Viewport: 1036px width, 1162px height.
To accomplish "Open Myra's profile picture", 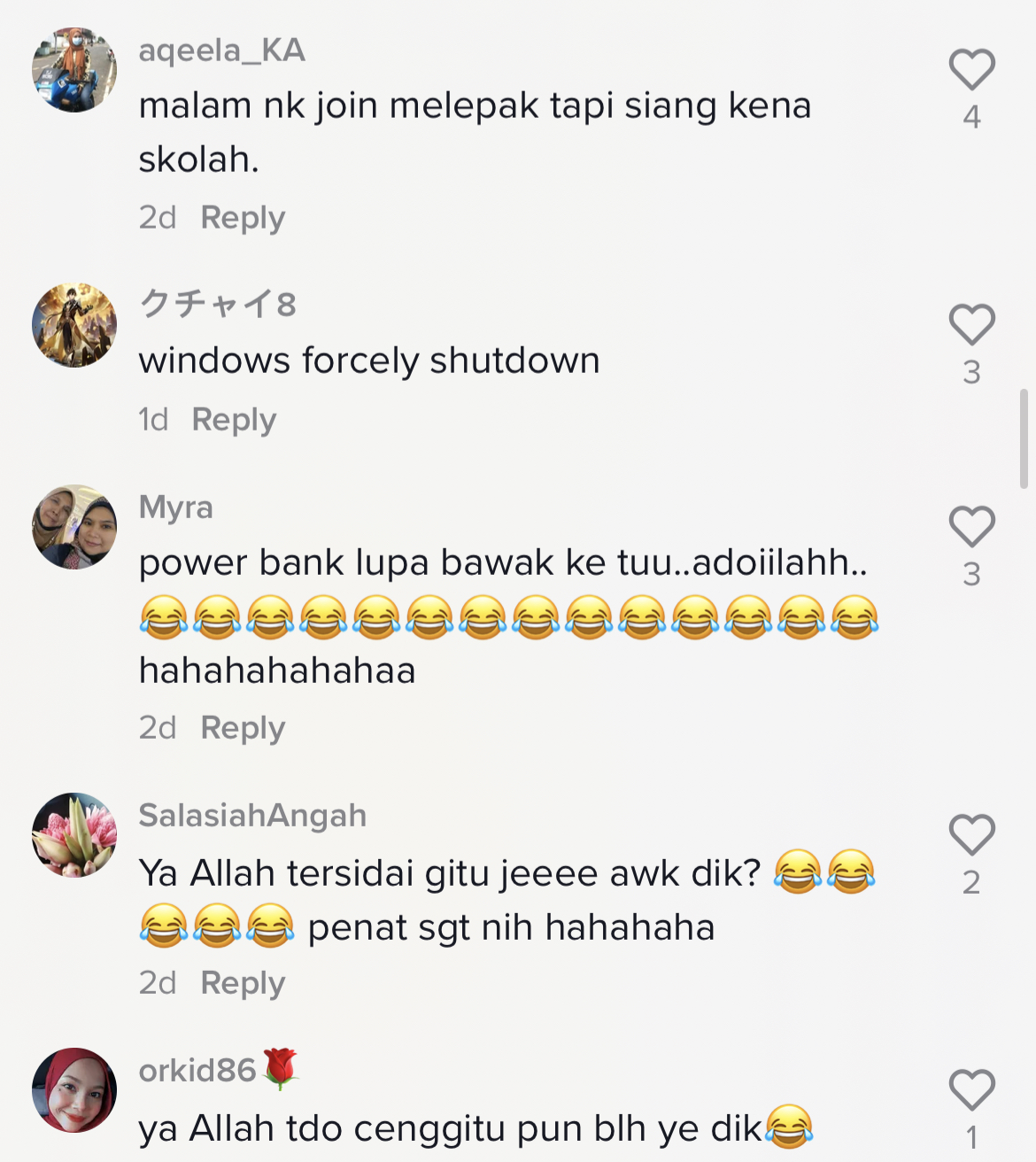I will (74, 527).
